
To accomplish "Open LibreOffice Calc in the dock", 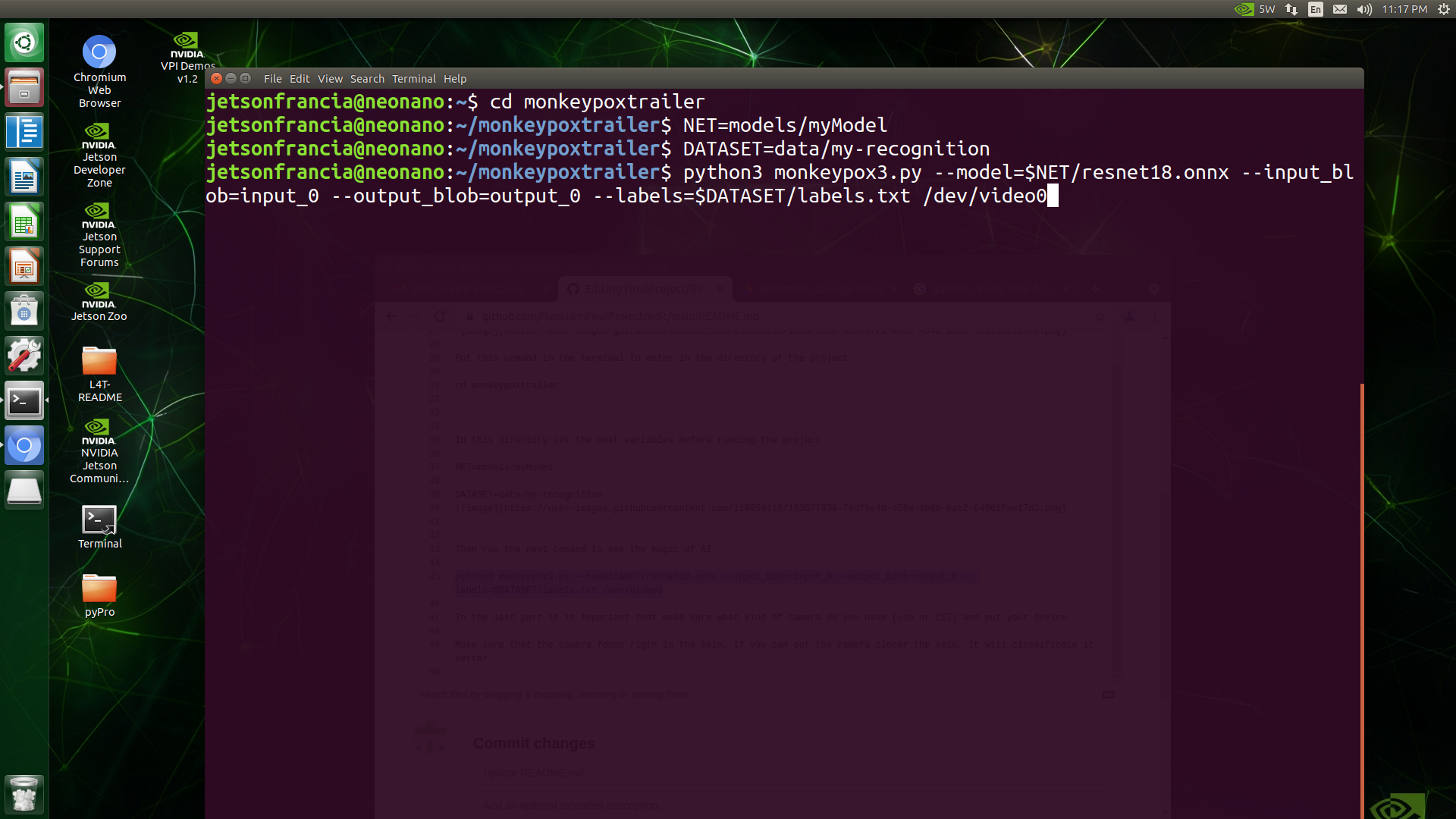I will [24, 221].
